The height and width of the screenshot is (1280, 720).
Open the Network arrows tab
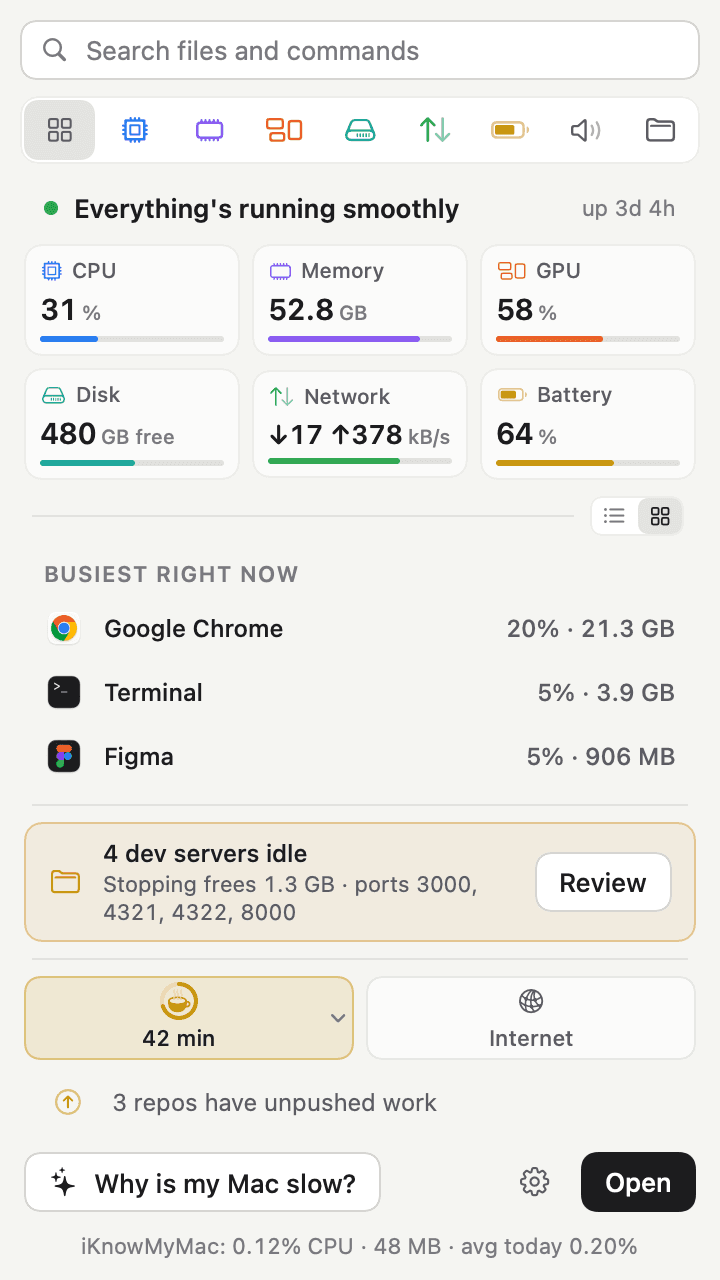pyautogui.click(x=435, y=130)
